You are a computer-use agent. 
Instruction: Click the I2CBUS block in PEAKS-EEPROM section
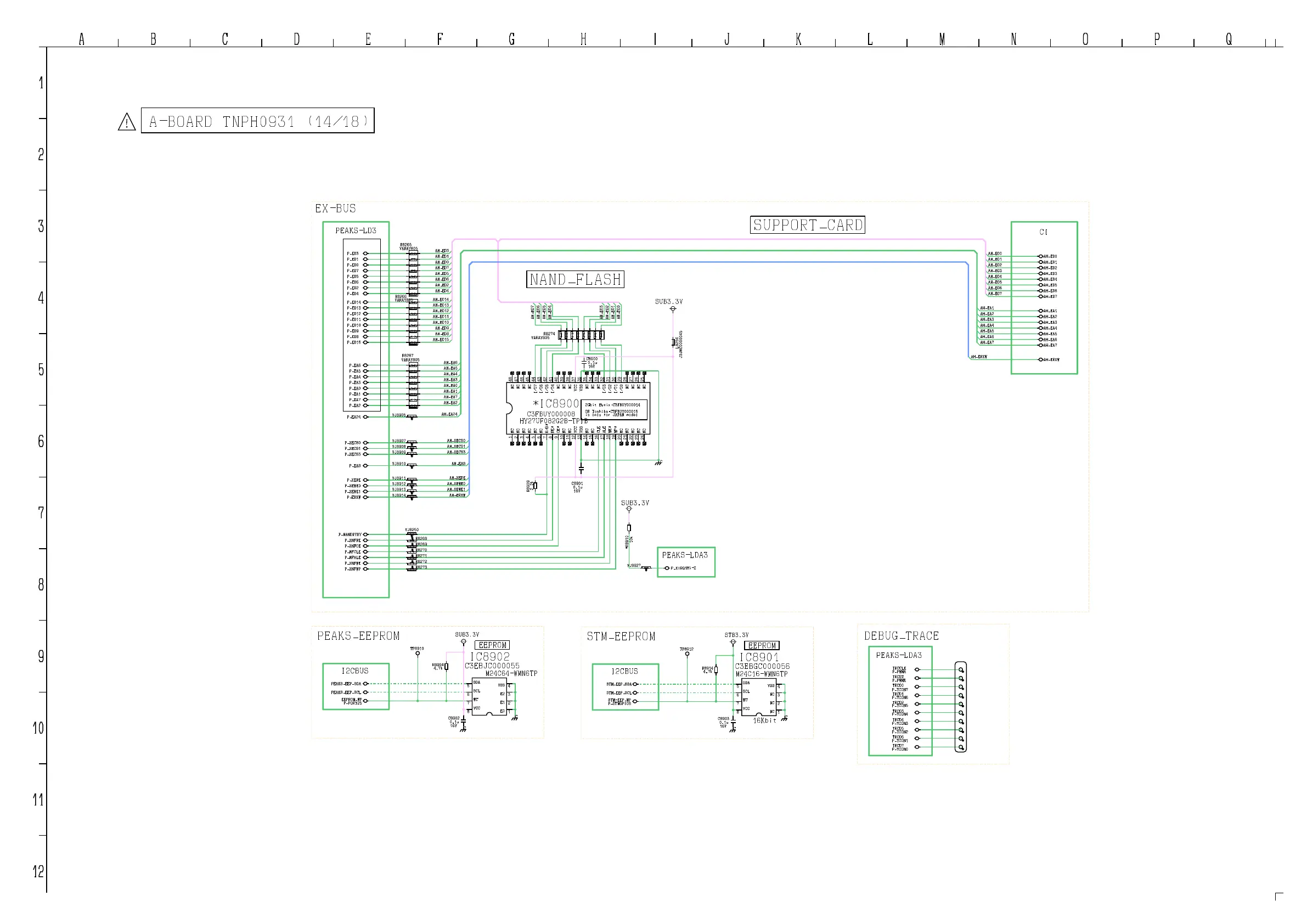pyautogui.click(x=356, y=686)
